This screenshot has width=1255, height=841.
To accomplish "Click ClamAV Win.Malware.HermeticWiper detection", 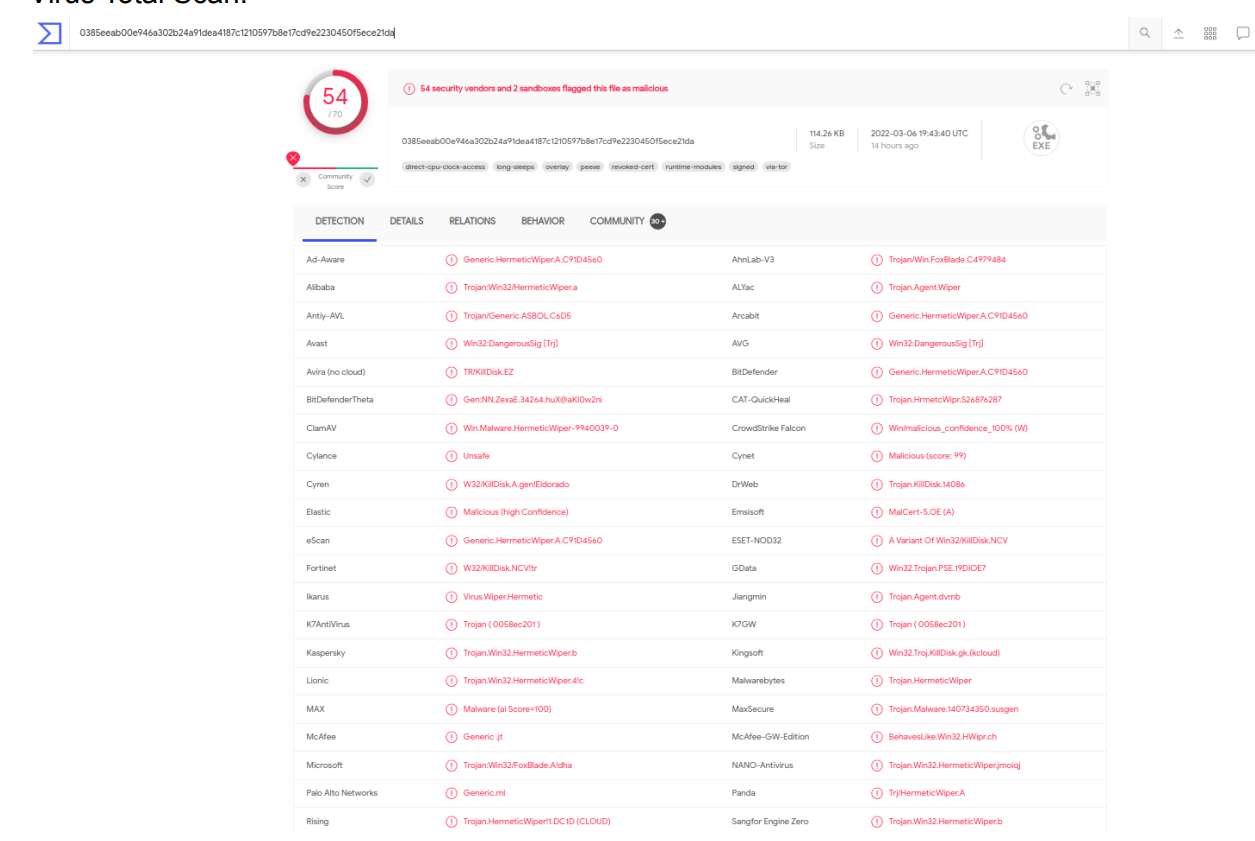I will coord(541,428).
